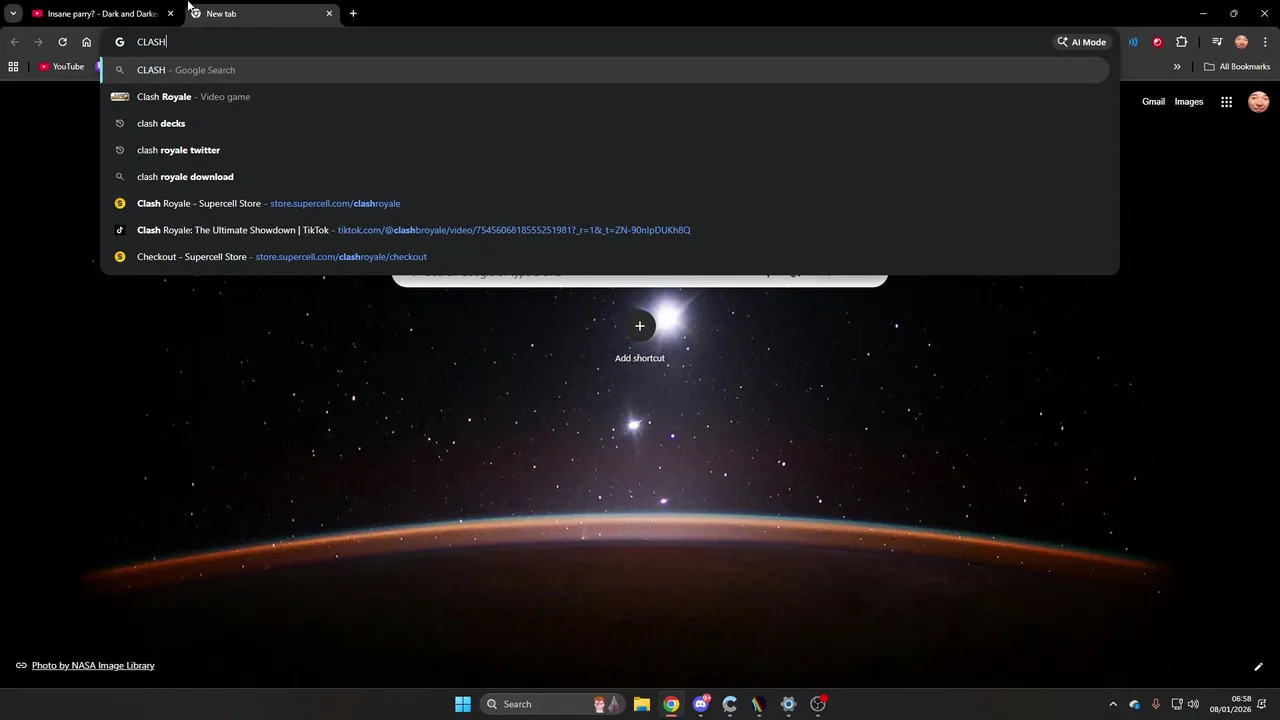This screenshot has width=1280, height=720.
Task: Close the New tab tab
Action: 329,14
